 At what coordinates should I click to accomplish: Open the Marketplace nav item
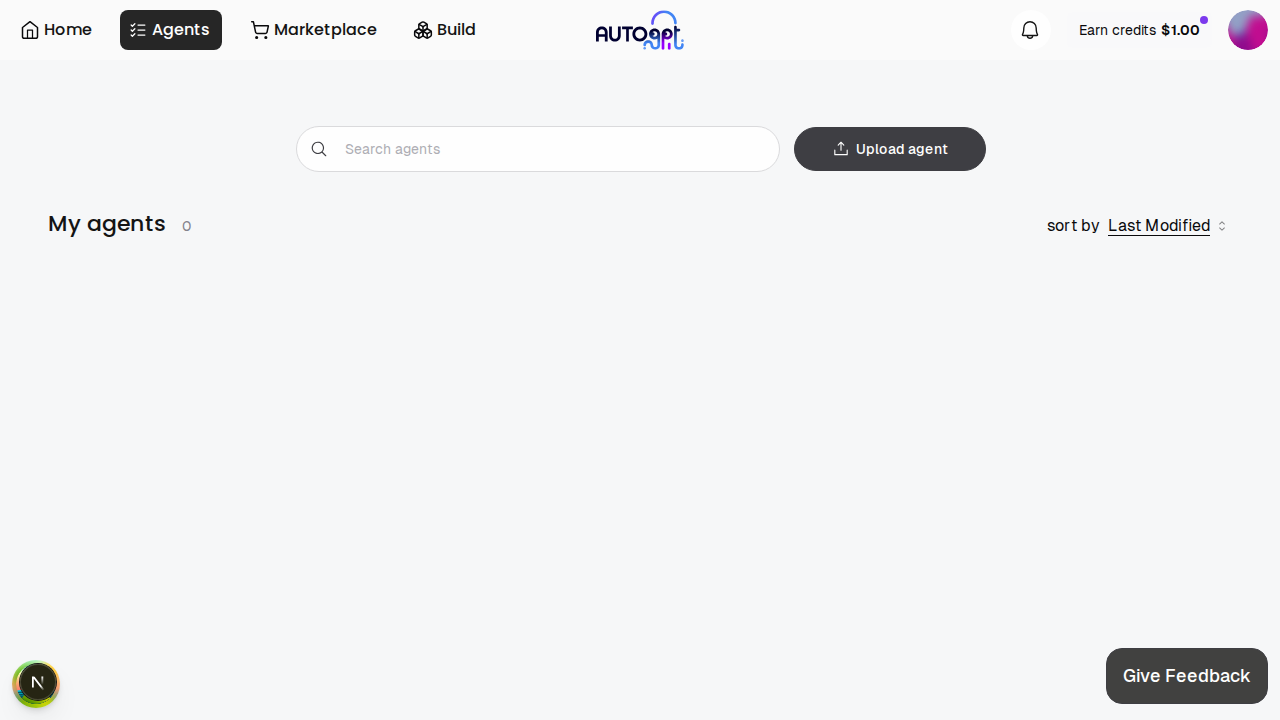325,30
